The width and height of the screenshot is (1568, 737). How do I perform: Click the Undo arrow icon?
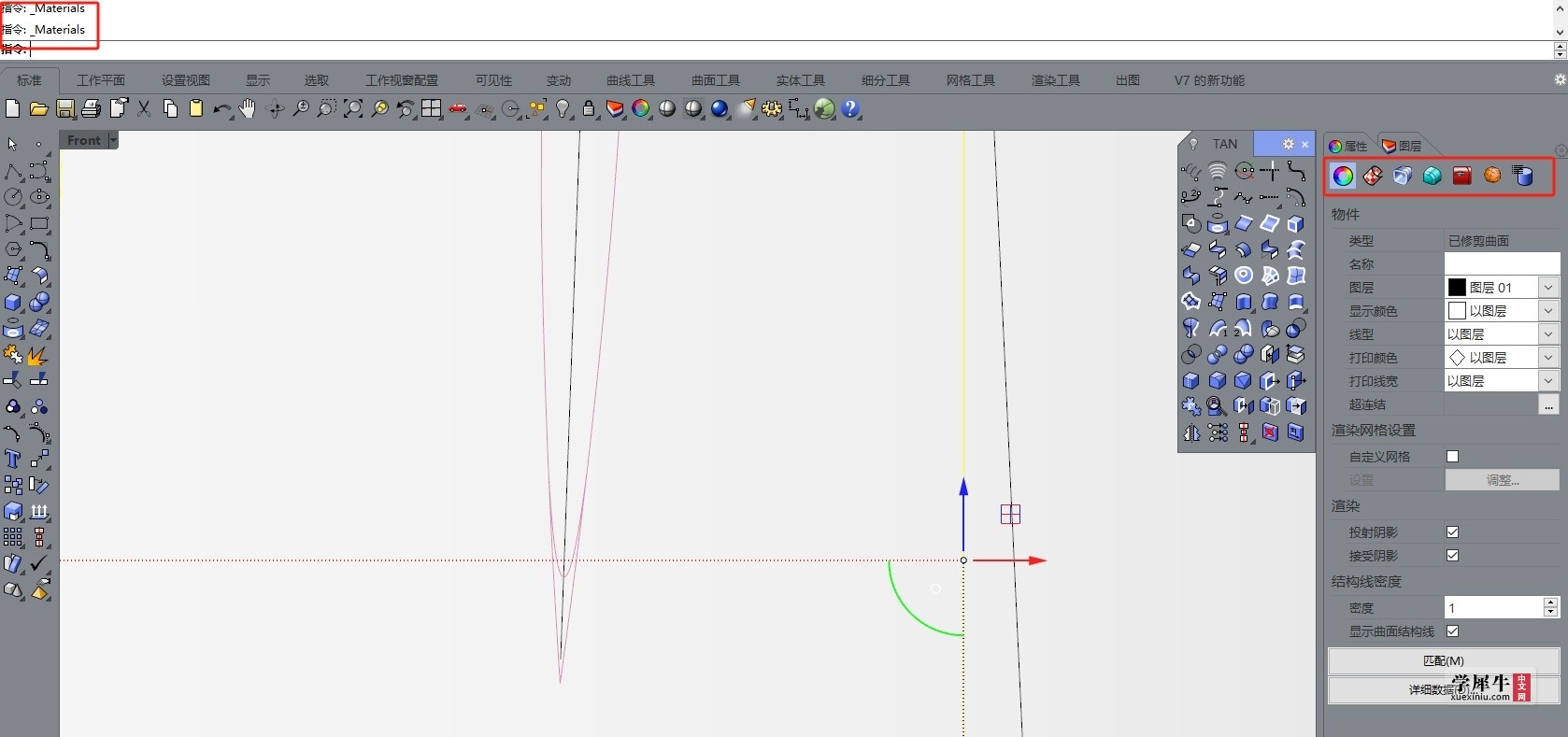point(222,109)
